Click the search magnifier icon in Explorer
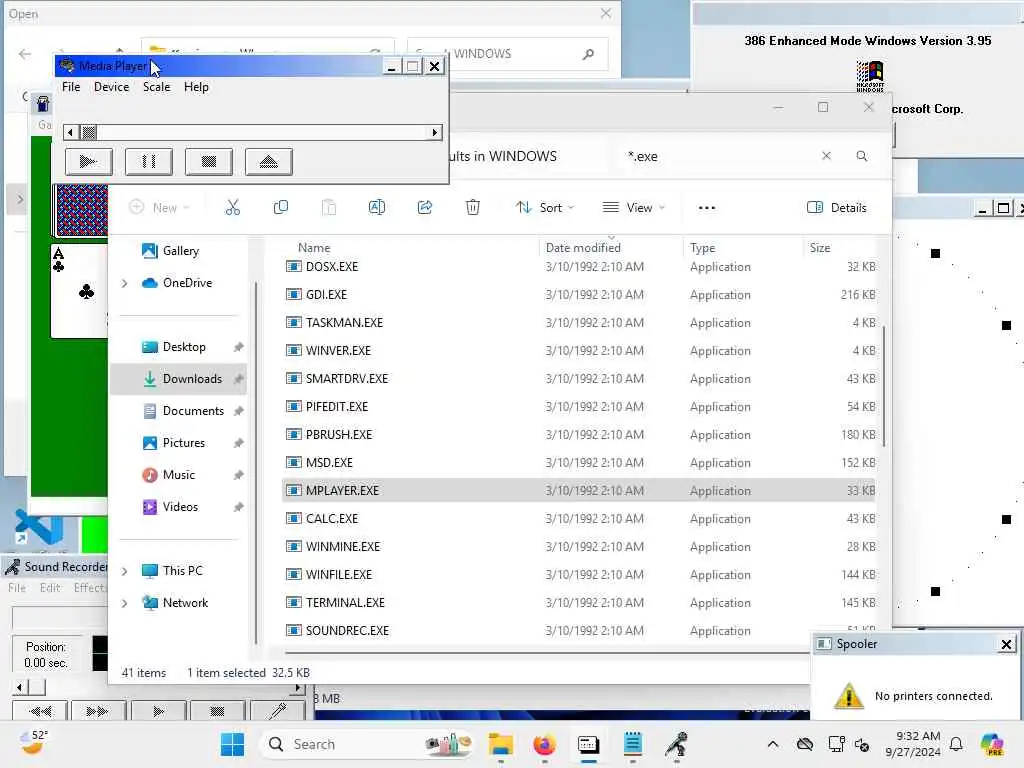 point(862,156)
